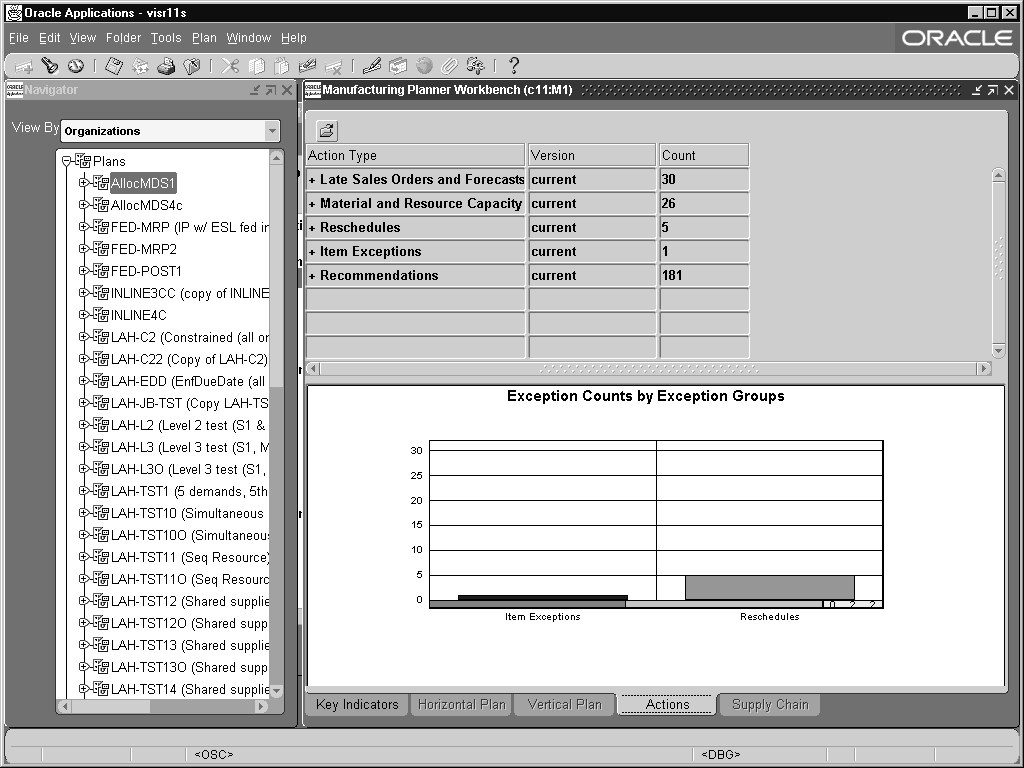This screenshot has width=1024, height=768.
Task: Switch to the Supply Chain tab
Action: coord(770,705)
